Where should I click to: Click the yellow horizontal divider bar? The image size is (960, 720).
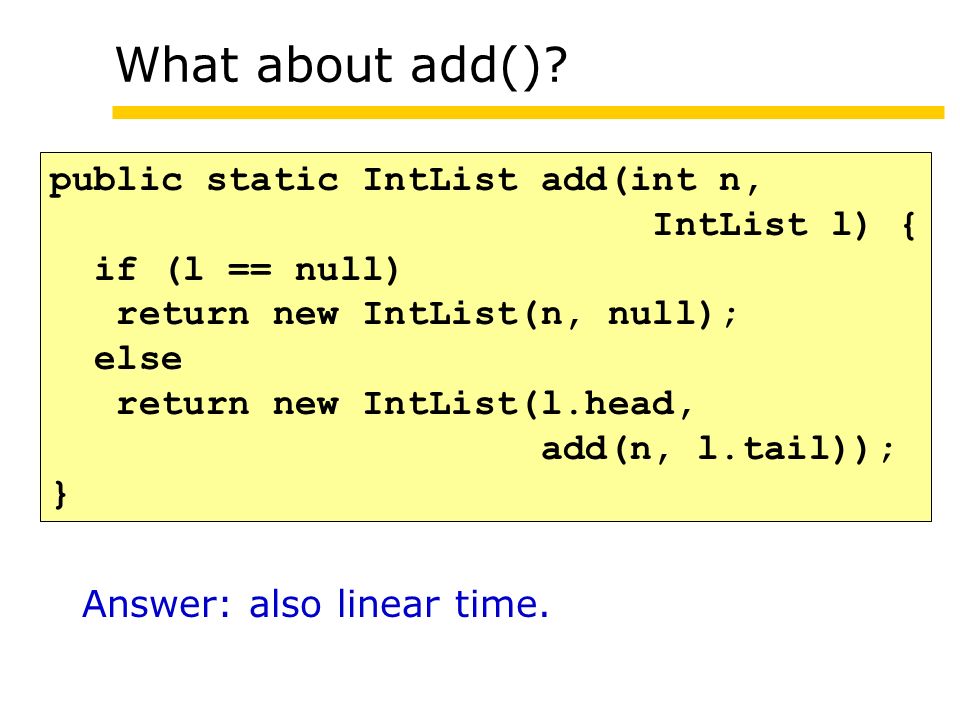[528, 113]
